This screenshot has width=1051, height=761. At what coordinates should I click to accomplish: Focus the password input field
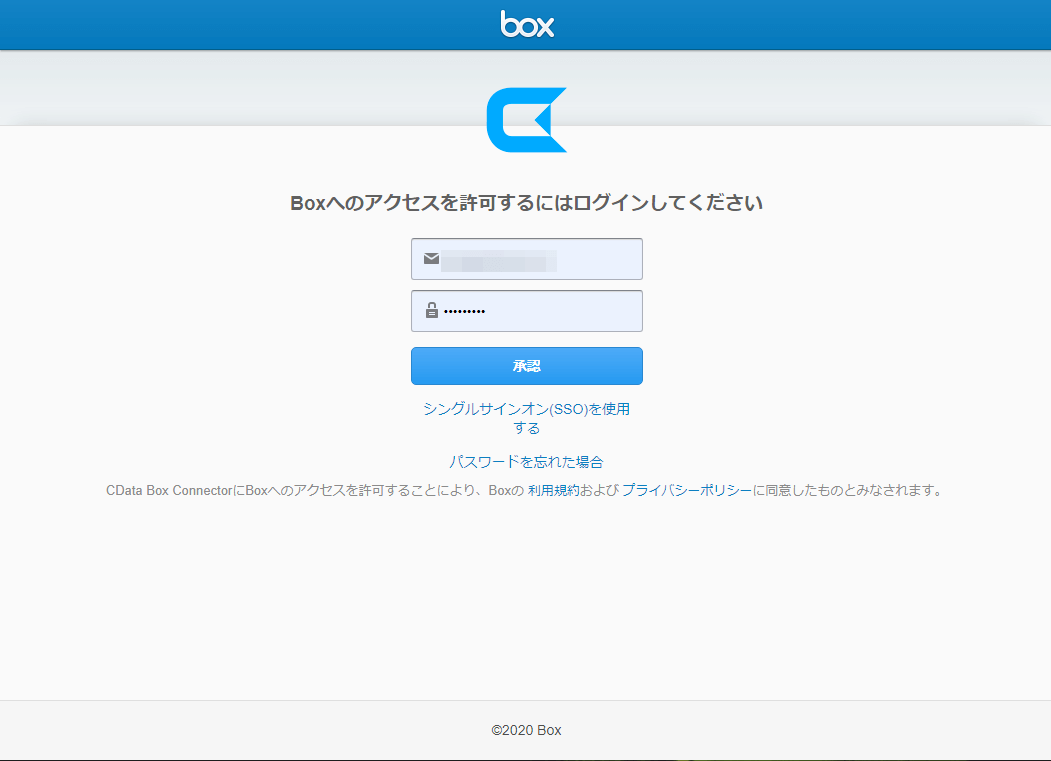[527, 311]
